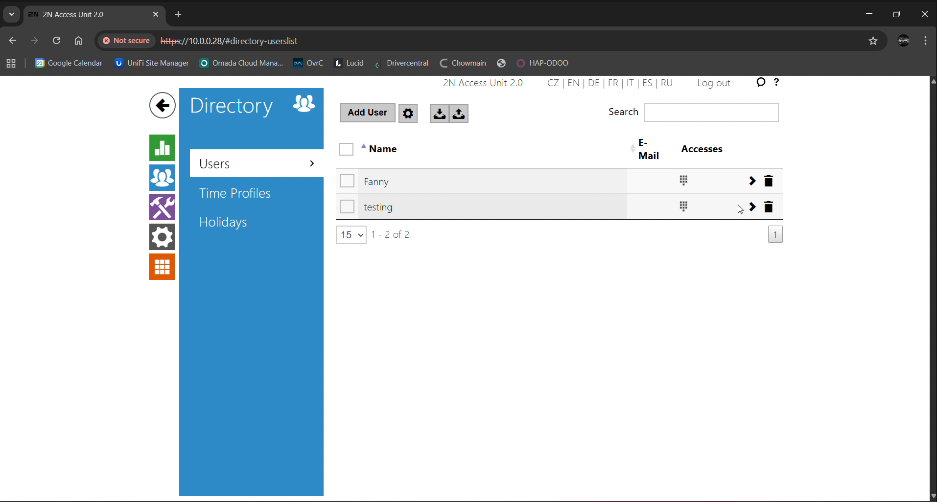Delete the testing user with trash icon

pyautogui.click(x=768, y=207)
